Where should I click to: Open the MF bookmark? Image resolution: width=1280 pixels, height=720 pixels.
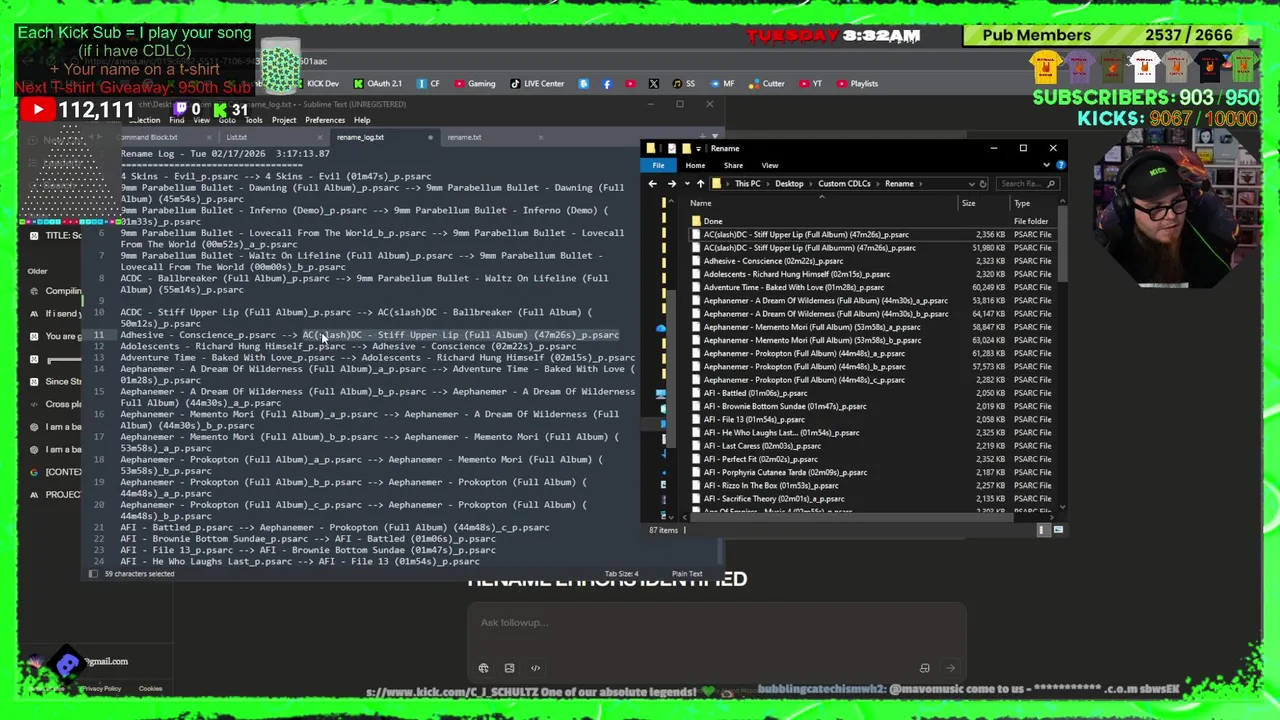[x=722, y=84]
